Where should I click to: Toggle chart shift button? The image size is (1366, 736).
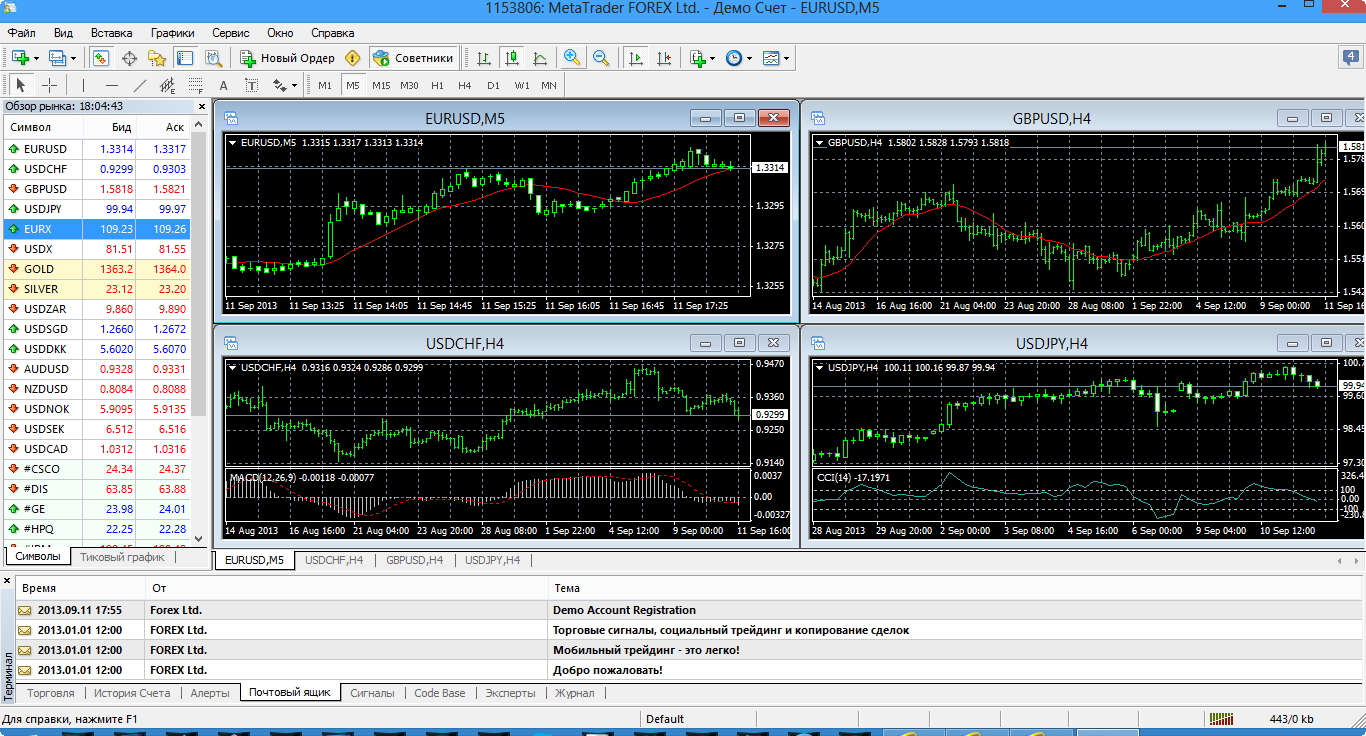(664, 58)
